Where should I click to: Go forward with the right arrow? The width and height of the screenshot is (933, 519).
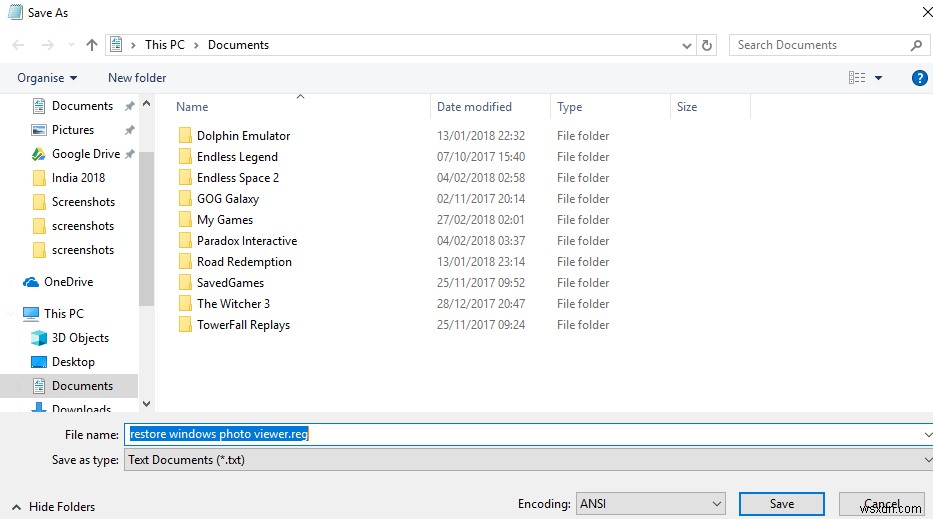(x=48, y=45)
